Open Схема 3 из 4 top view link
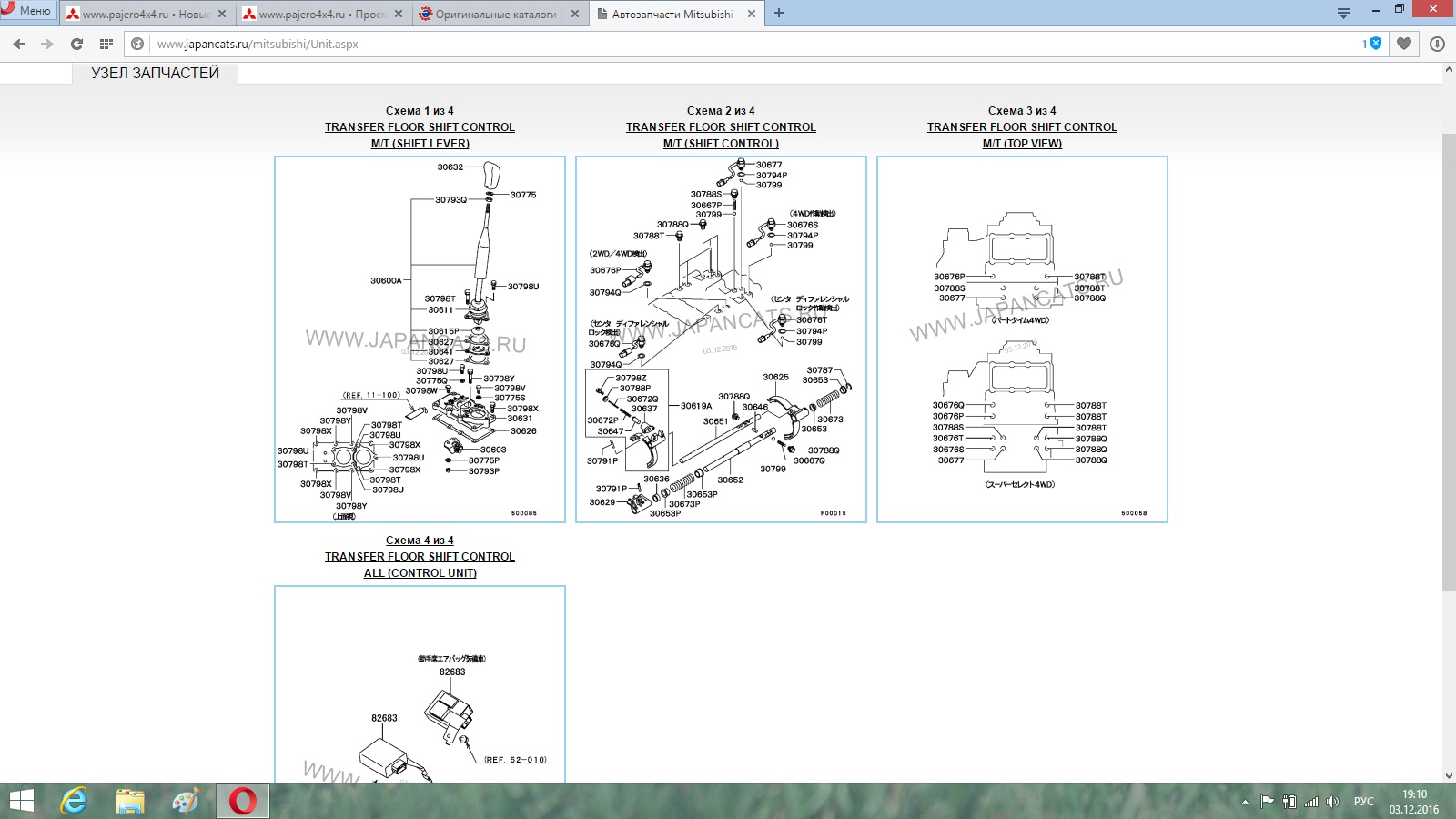The image size is (1456, 819). coord(1022,111)
